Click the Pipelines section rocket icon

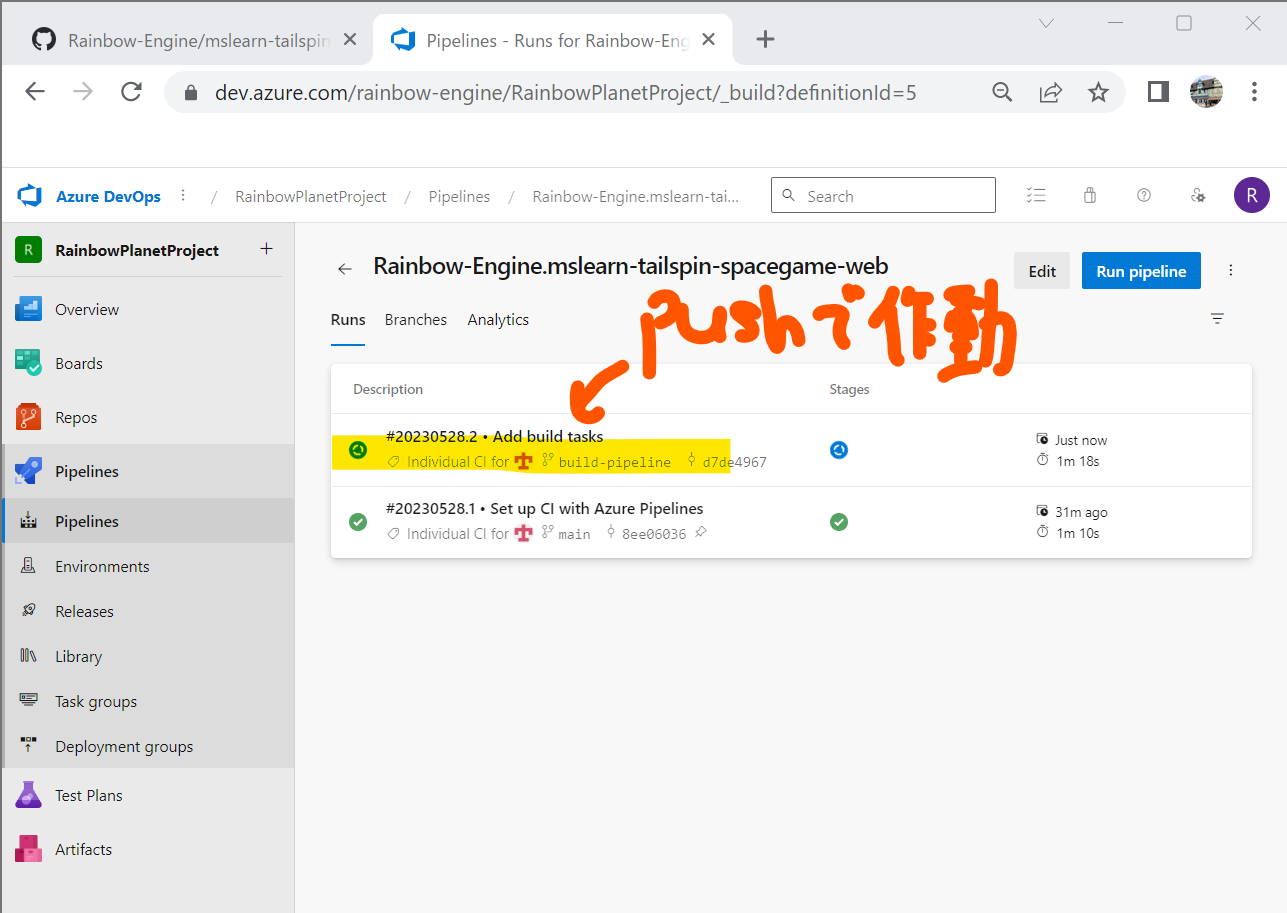tap(28, 472)
